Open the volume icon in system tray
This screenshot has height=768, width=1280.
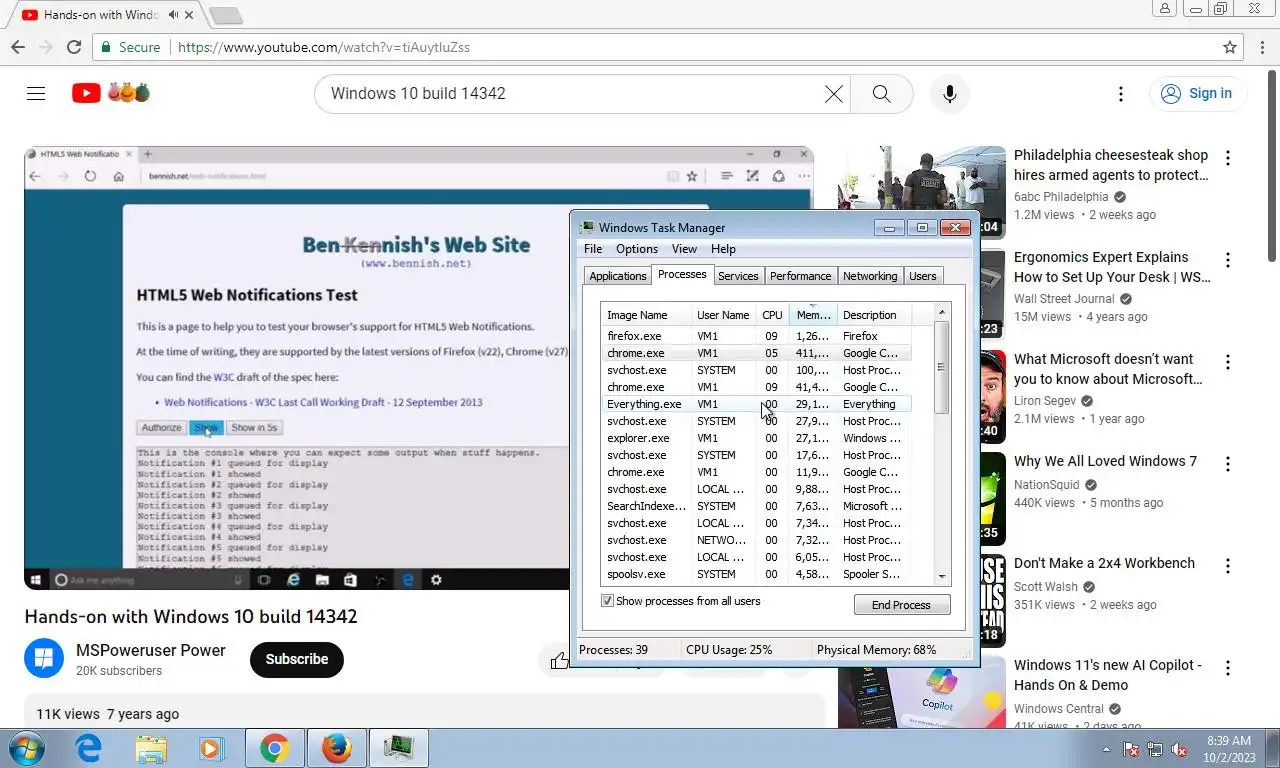(x=1179, y=749)
